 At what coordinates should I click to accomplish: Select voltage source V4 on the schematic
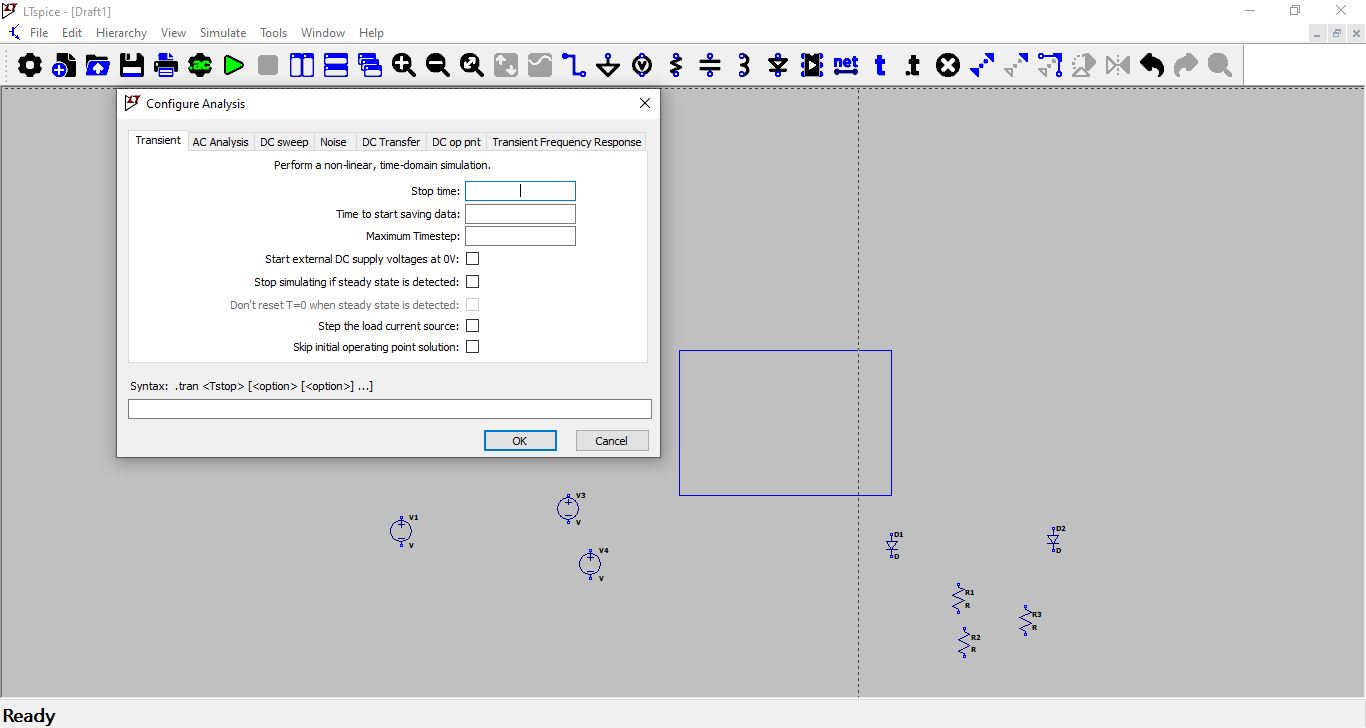[x=590, y=564]
